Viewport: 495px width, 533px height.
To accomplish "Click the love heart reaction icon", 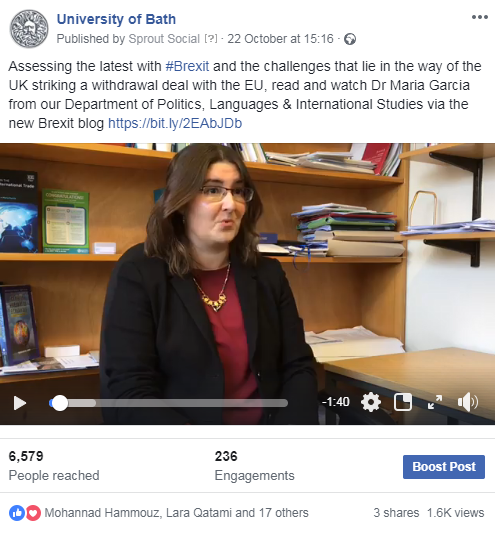I will (x=33, y=513).
